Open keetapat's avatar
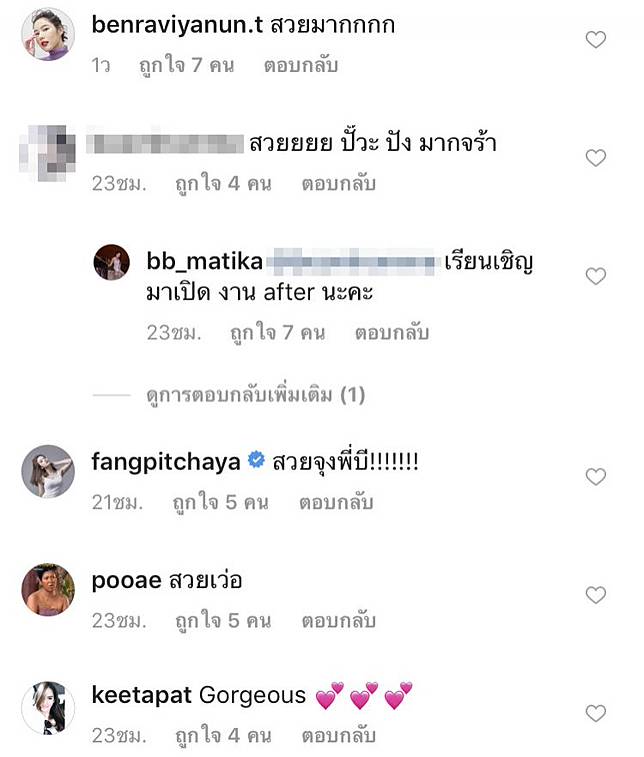 click(48, 707)
